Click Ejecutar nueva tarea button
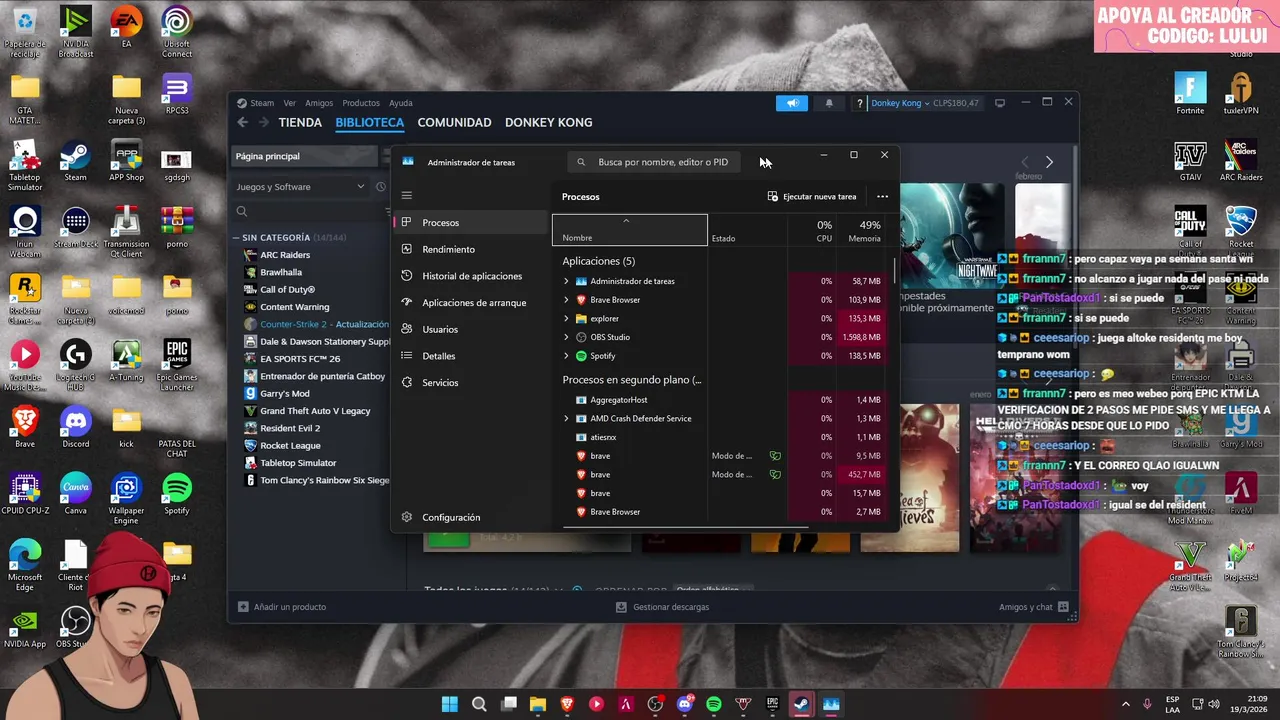This screenshot has width=1280, height=720. [812, 196]
